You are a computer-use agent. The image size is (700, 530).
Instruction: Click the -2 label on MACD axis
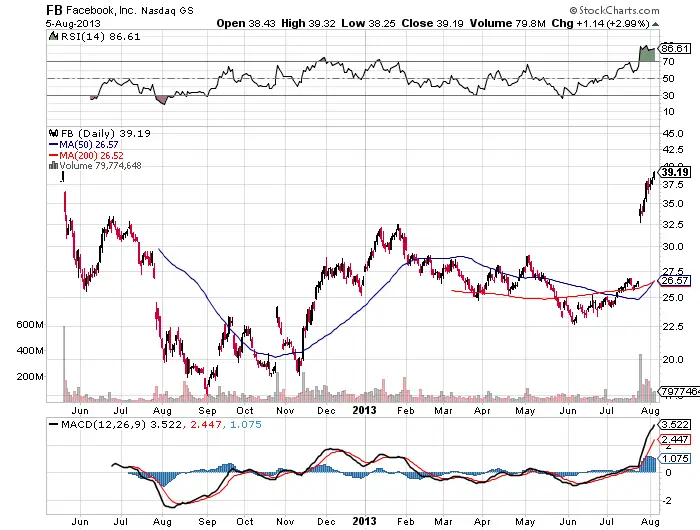[x=668, y=501]
